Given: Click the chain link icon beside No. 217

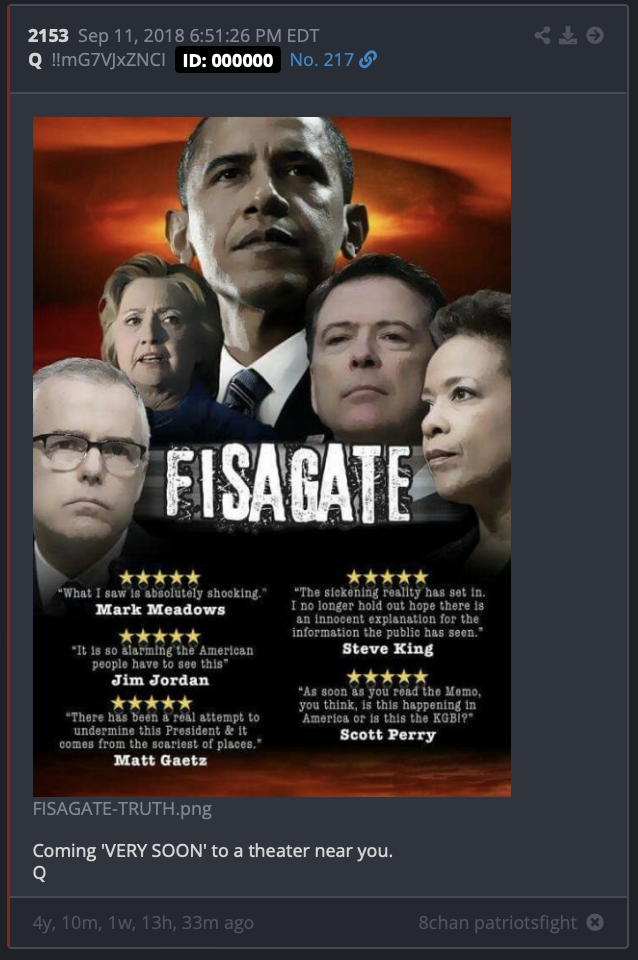Looking at the screenshot, I should [367, 59].
